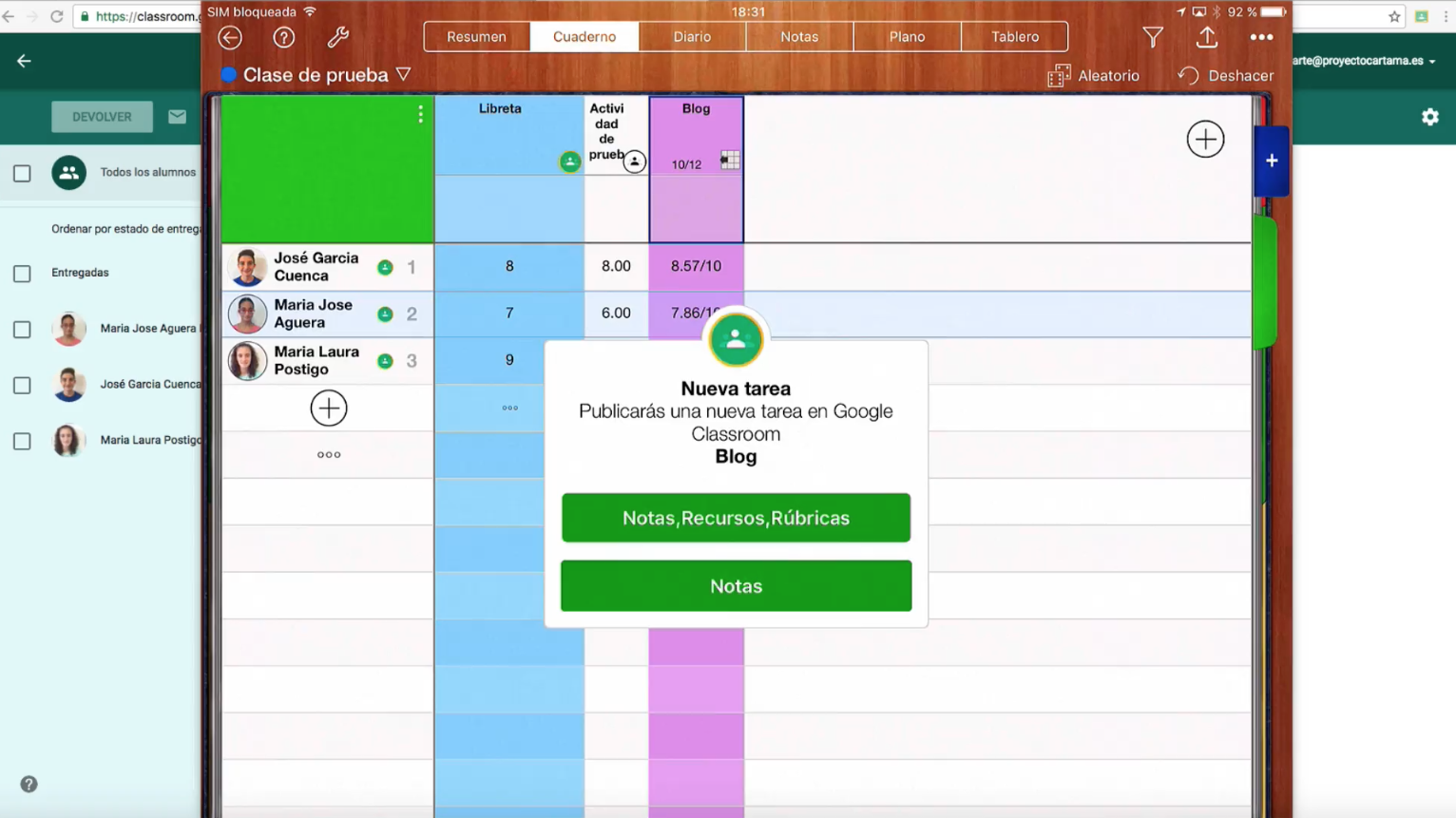Open Google Classroom settings gear
The image size is (1456, 818).
(x=1429, y=117)
